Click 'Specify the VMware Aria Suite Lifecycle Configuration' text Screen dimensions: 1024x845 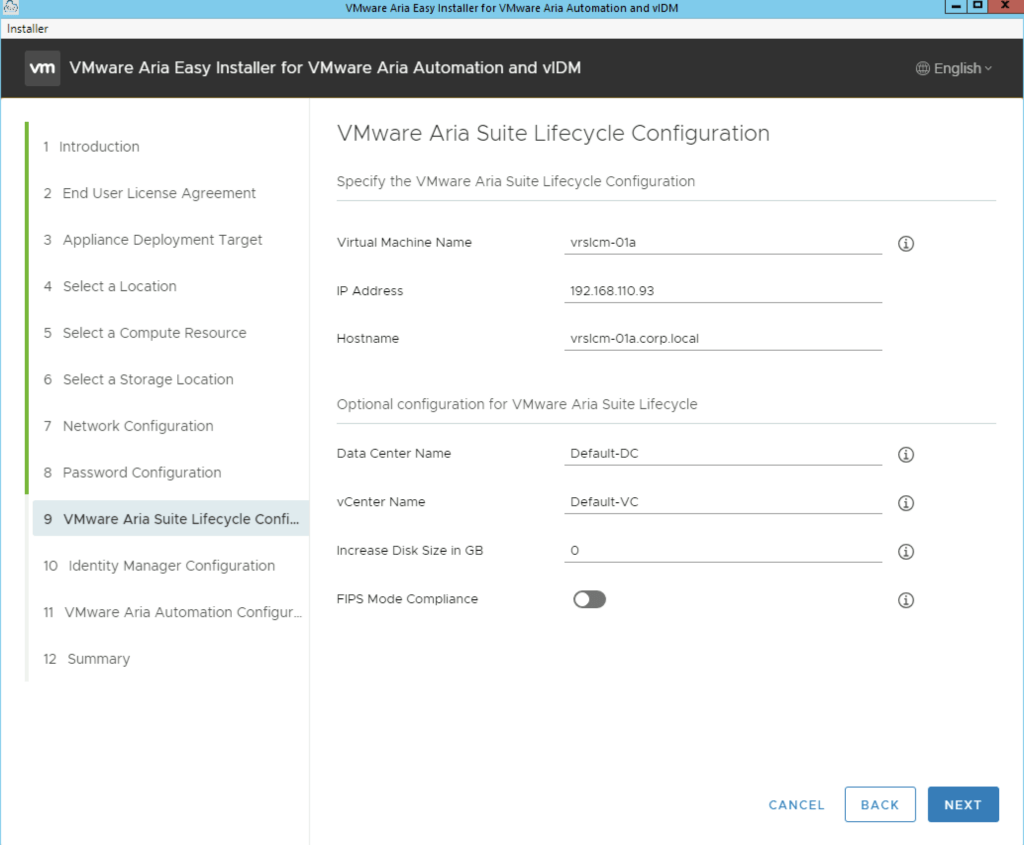coord(515,182)
